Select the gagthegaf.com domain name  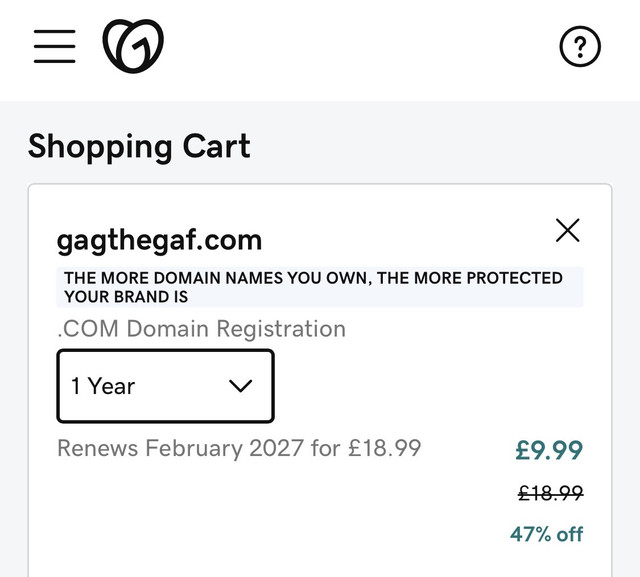pos(159,242)
